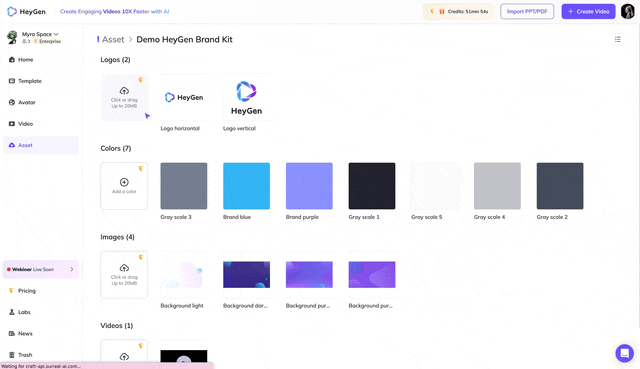This screenshot has height=369, width=640.
Task: Click the Credits remaining badge
Action: coord(458,11)
